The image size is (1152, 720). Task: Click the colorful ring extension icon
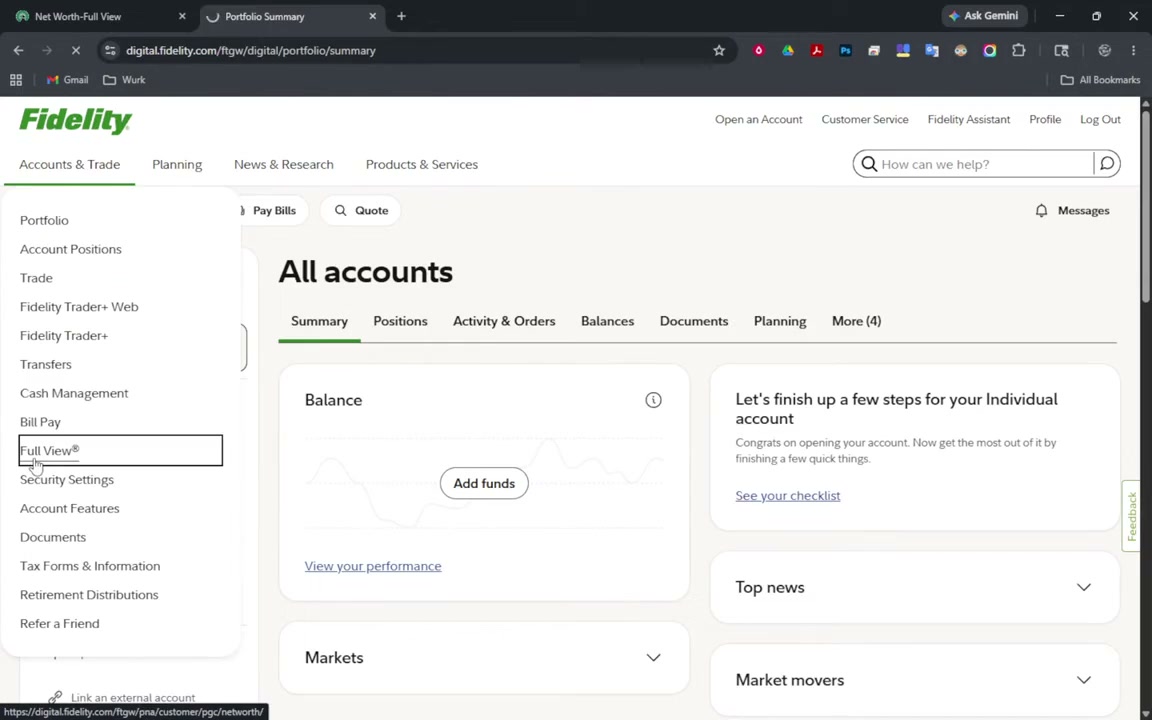point(990,51)
